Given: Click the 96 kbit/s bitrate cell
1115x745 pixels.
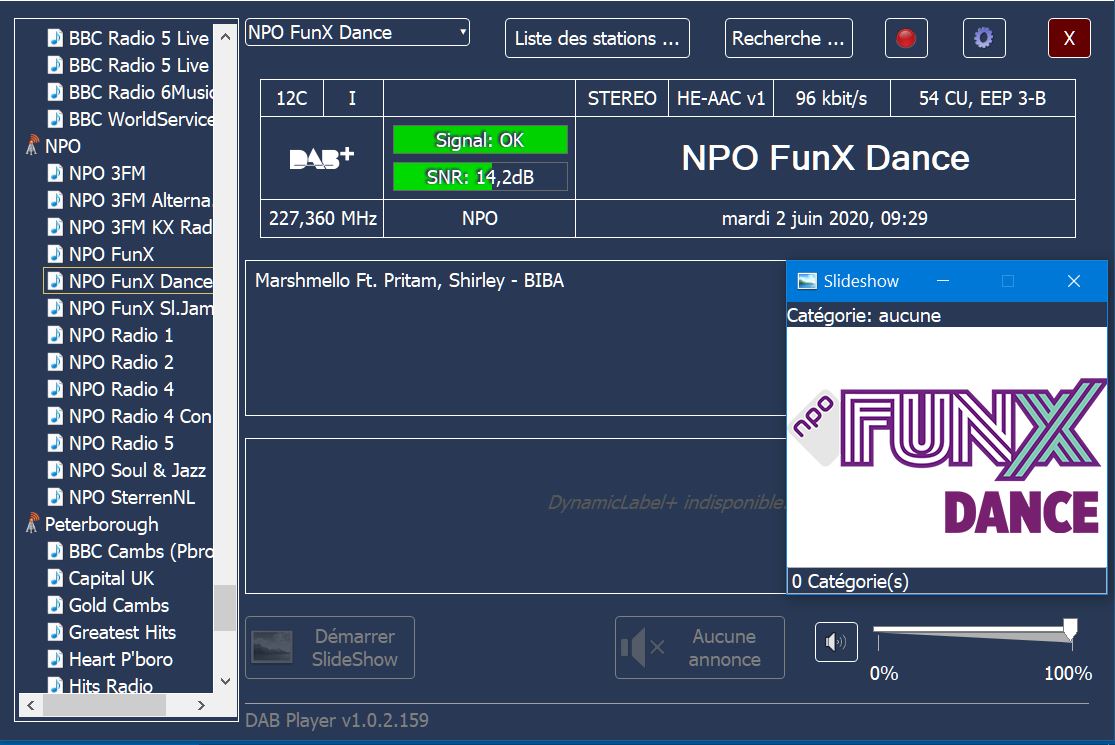Looking at the screenshot, I should point(831,98).
